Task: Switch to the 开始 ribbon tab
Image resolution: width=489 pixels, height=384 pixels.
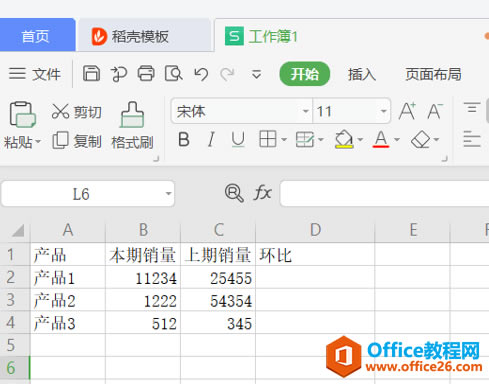Action: click(305, 74)
